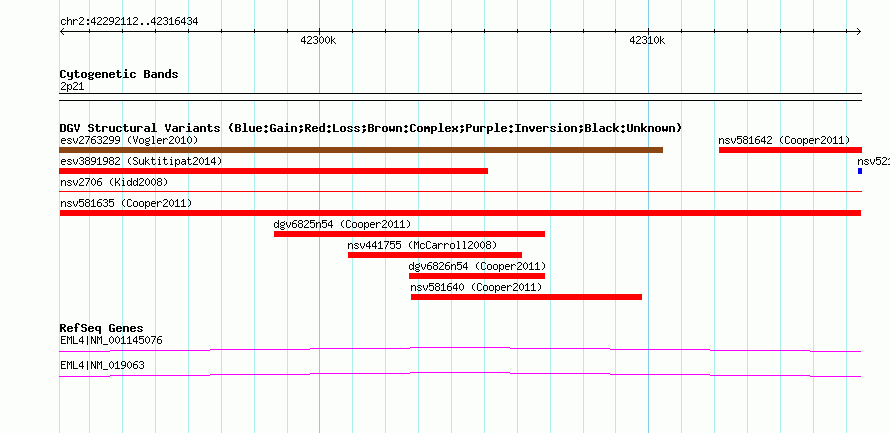Click the magenta EML4 NM_019063 transcript line
This screenshot has height=433, width=890.
click(x=460, y=375)
